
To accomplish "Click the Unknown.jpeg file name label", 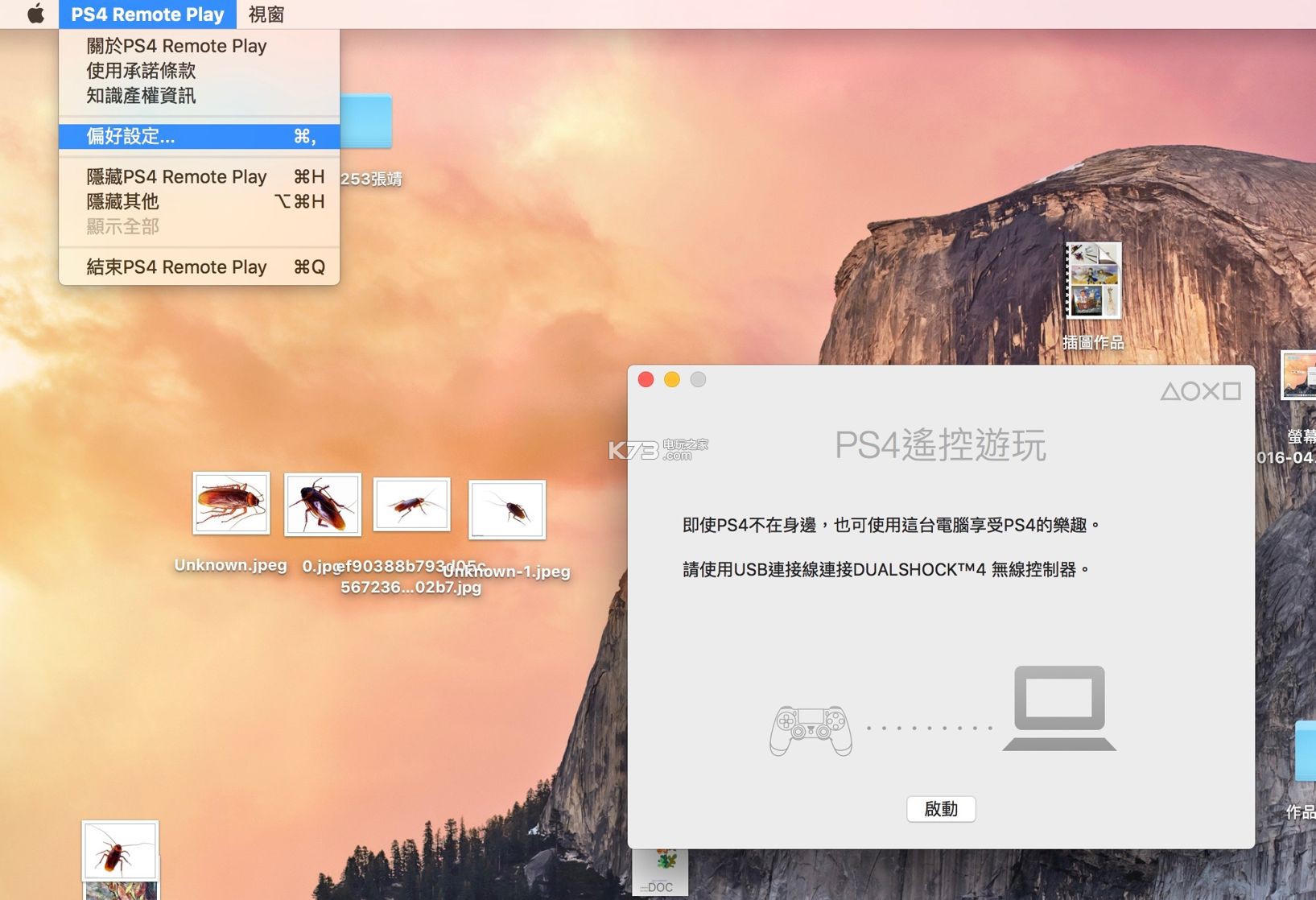I will tap(231, 565).
